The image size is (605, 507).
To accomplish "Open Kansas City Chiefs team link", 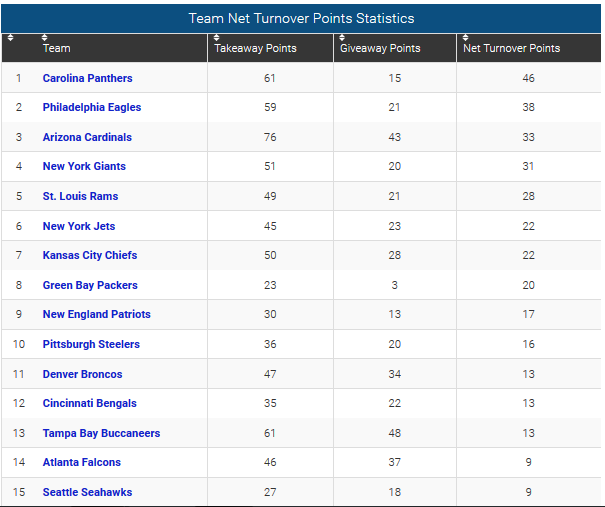I will [90, 255].
